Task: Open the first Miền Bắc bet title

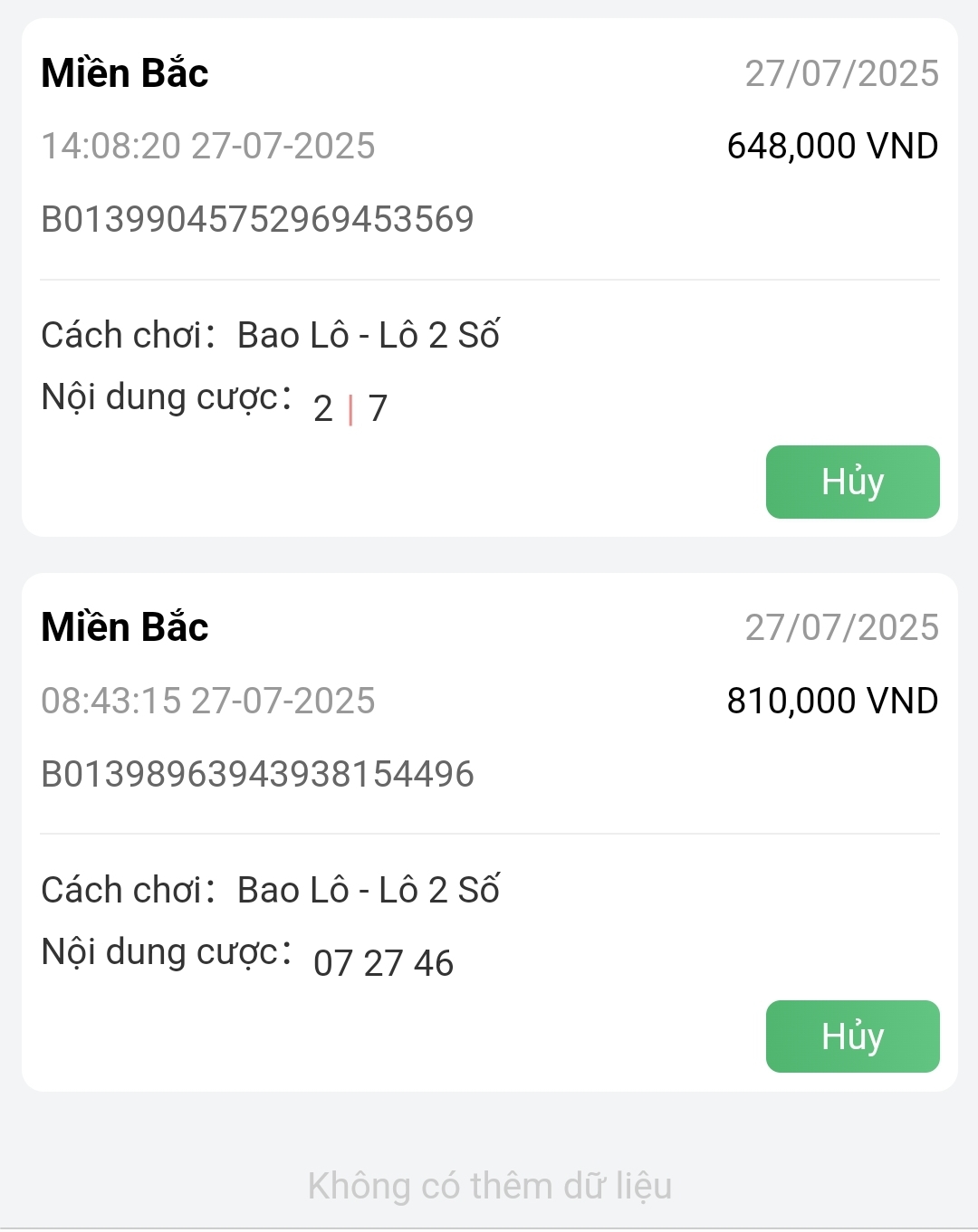Action: [125, 72]
